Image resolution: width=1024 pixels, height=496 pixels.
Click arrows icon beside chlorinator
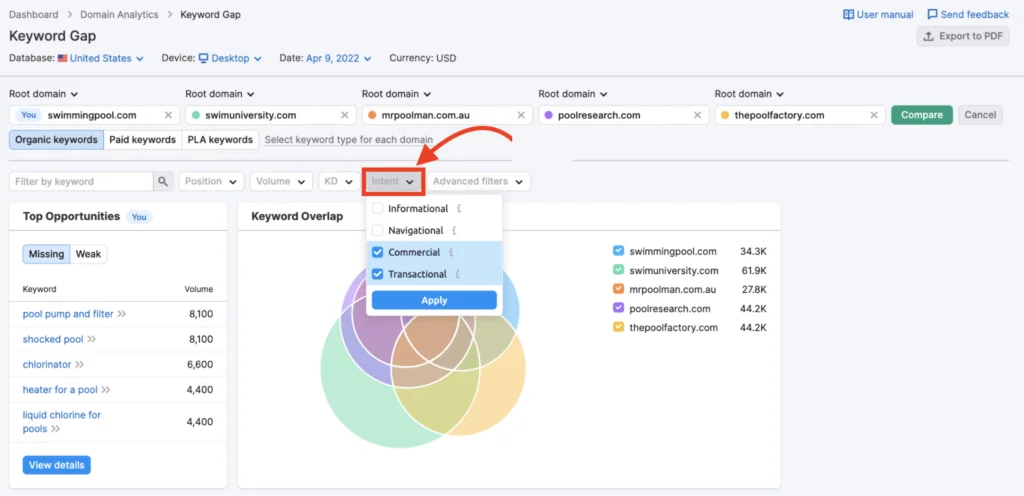[x=79, y=364]
